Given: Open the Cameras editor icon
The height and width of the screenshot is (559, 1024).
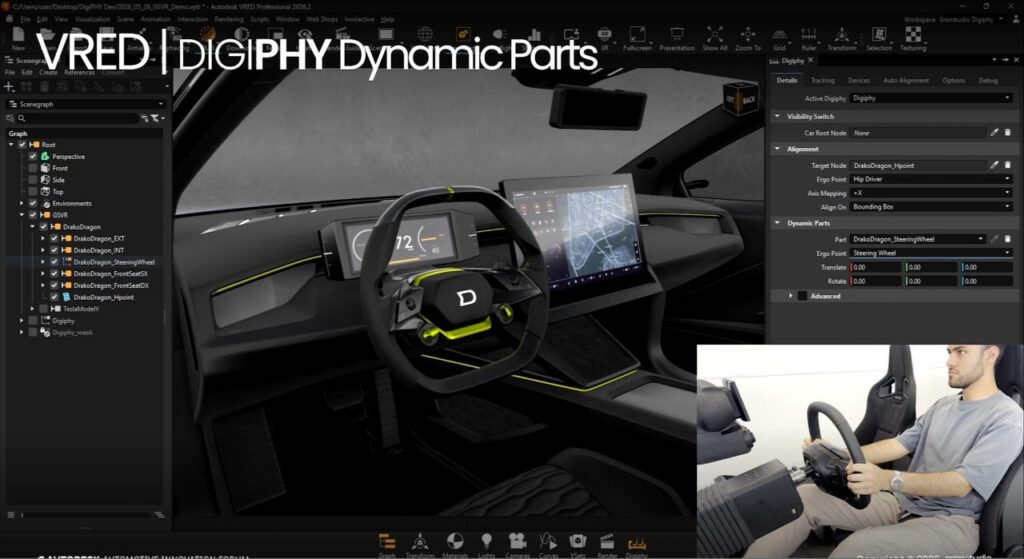Looking at the screenshot, I should pyautogui.click(x=517, y=542).
